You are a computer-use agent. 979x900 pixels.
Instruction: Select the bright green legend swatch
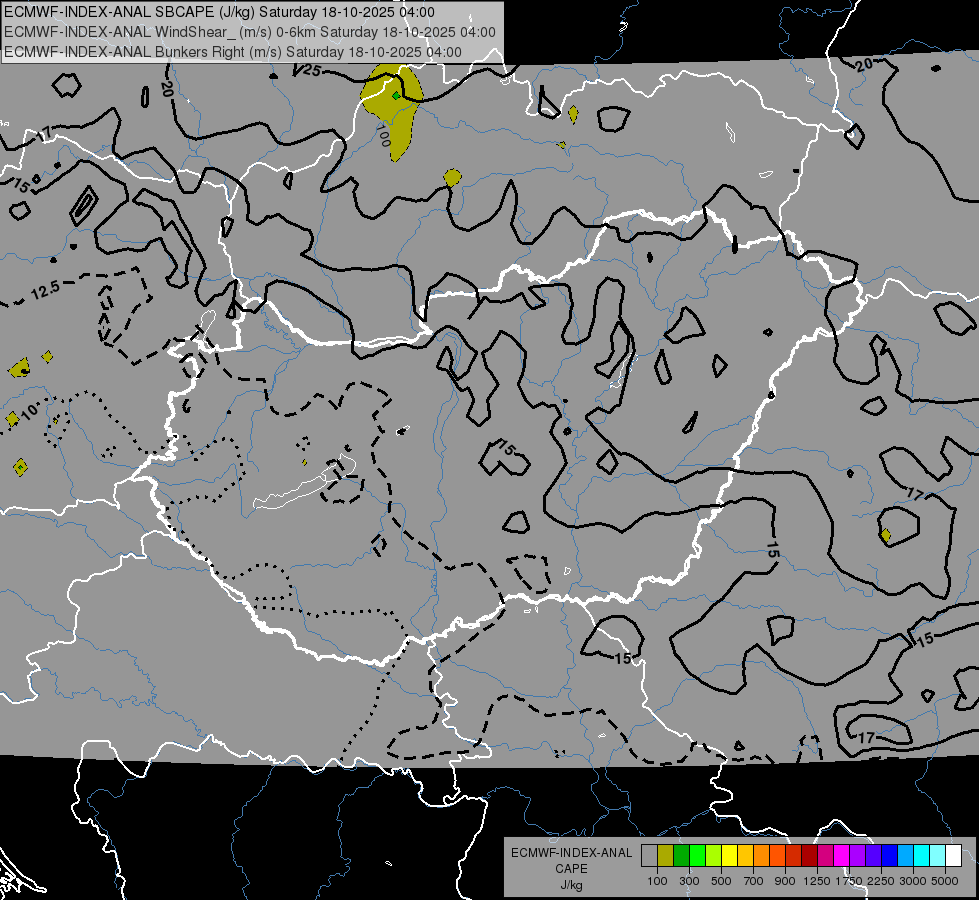click(x=697, y=855)
